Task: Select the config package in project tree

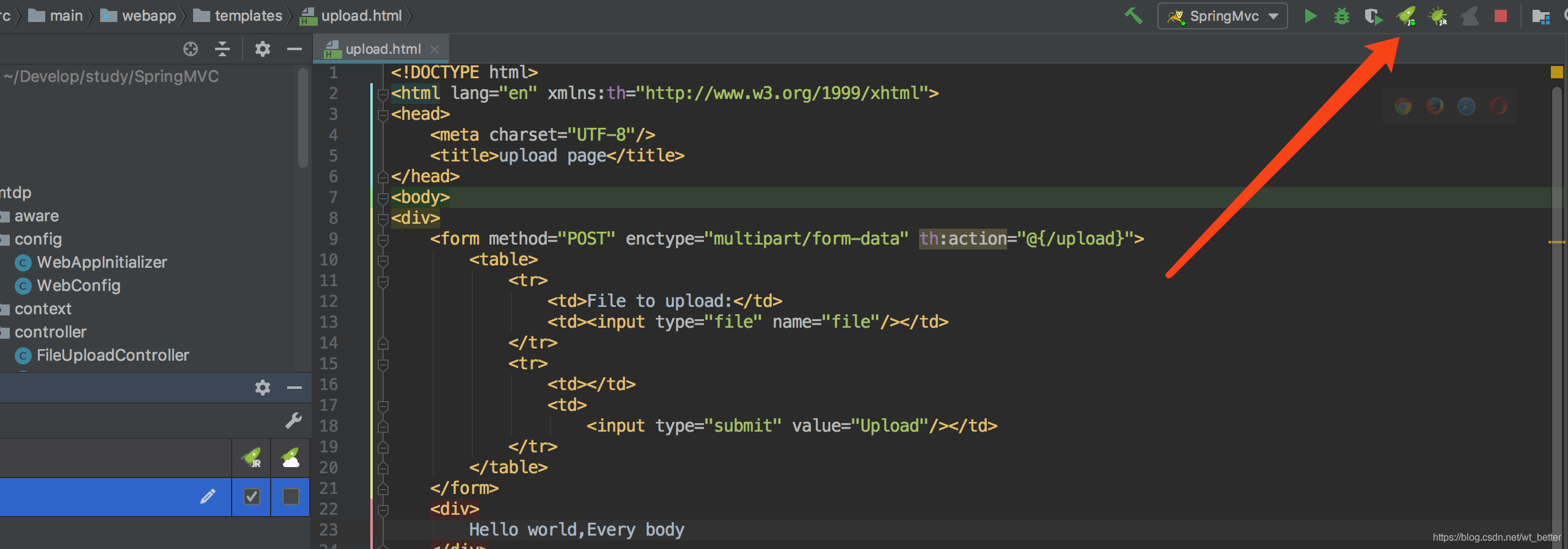Action: [38, 239]
